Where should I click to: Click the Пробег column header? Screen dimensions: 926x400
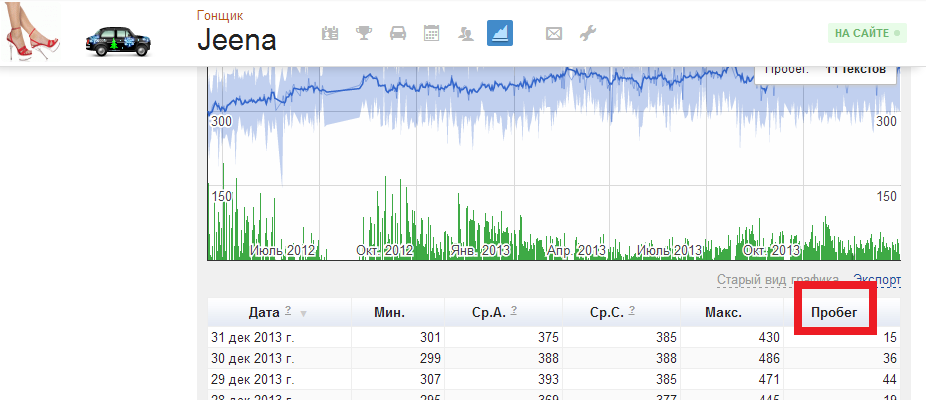(833, 313)
